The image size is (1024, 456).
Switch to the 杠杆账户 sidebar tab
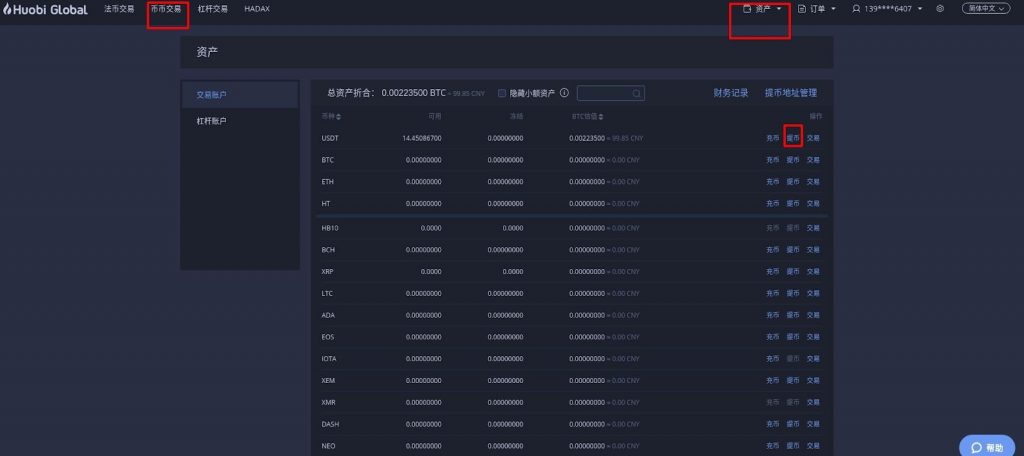[x=211, y=121]
